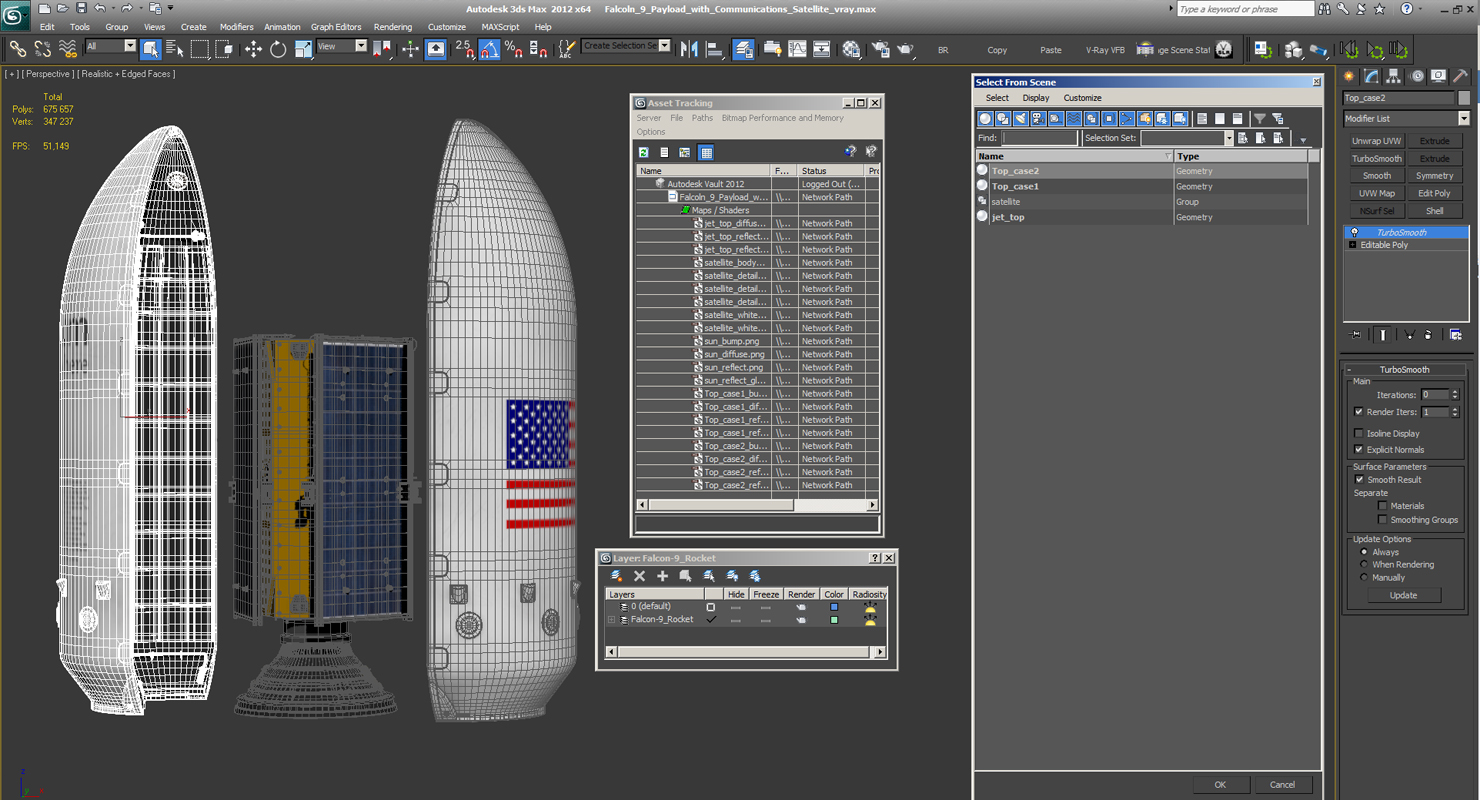Click the Edit Poly modifier button
Screen dimensions: 1480x800
pos(1434,194)
